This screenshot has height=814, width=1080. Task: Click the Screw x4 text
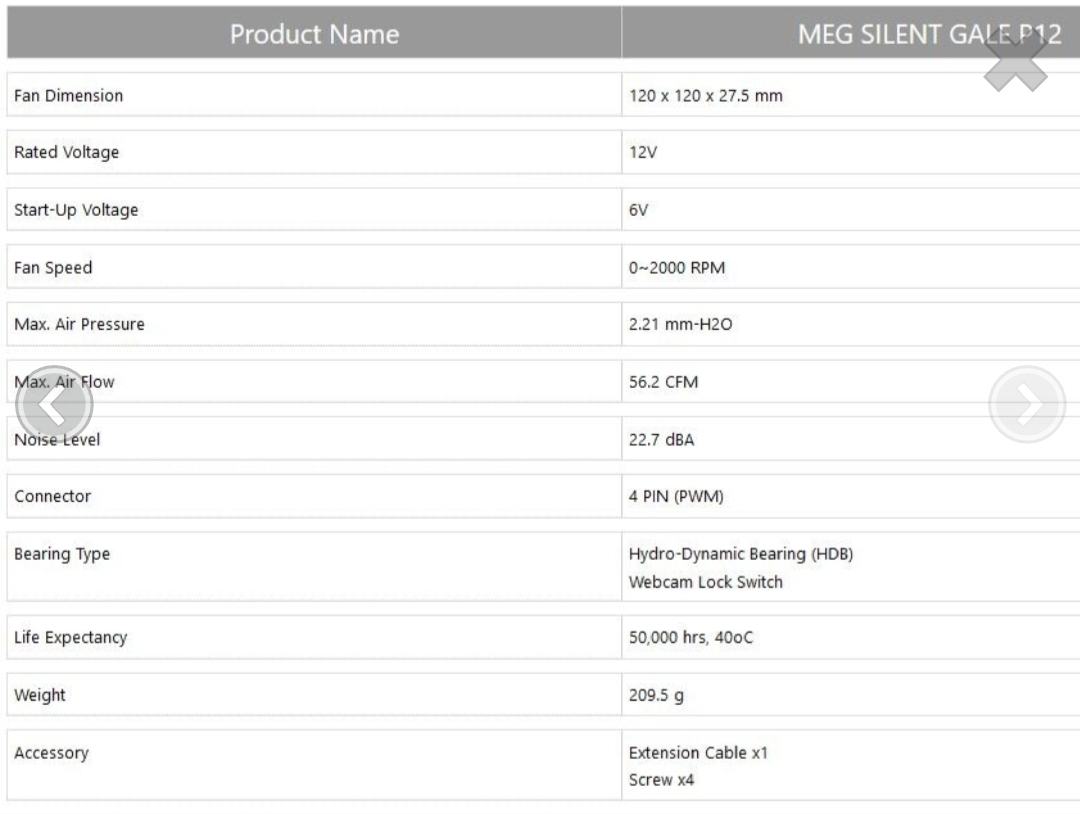click(661, 780)
